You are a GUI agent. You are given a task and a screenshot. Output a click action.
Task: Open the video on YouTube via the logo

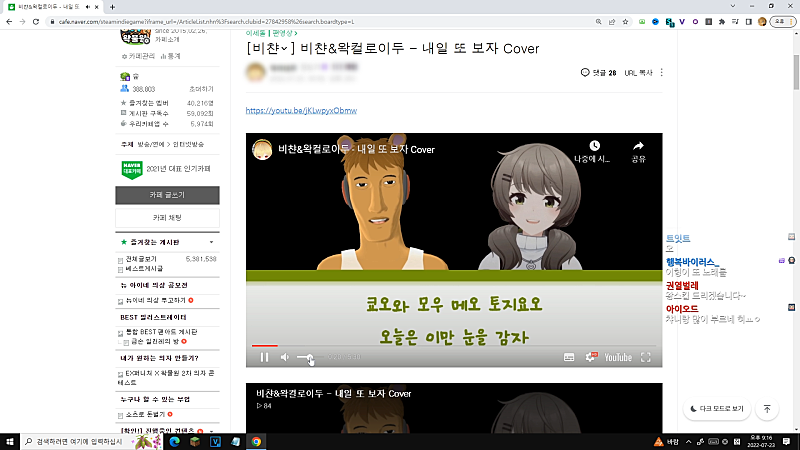click(x=618, y=358)
